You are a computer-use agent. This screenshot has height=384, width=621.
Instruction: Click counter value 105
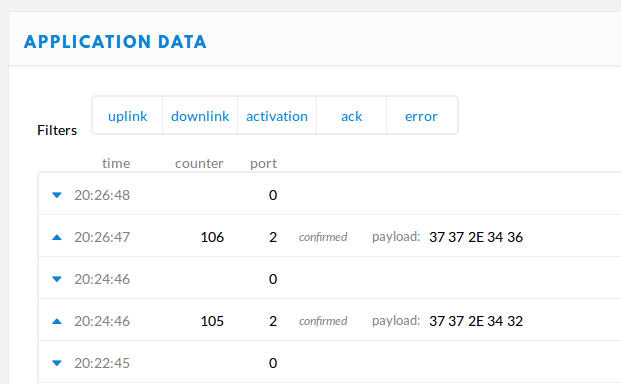[212, 321]
